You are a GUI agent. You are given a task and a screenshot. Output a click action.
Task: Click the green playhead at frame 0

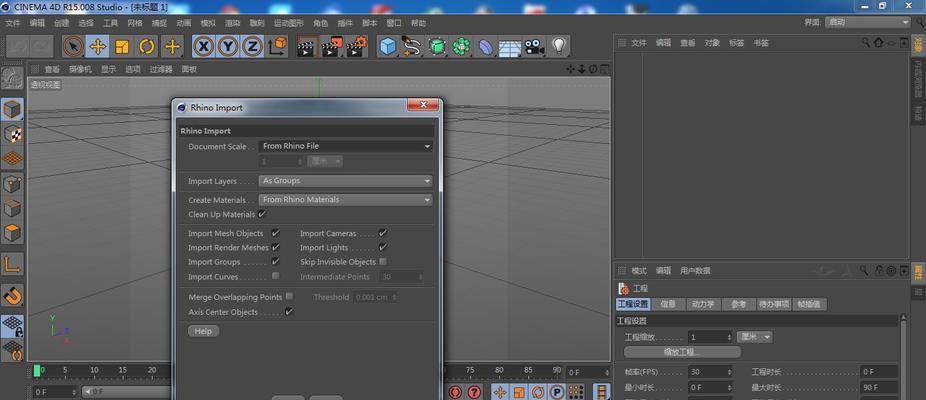[37, 370]
